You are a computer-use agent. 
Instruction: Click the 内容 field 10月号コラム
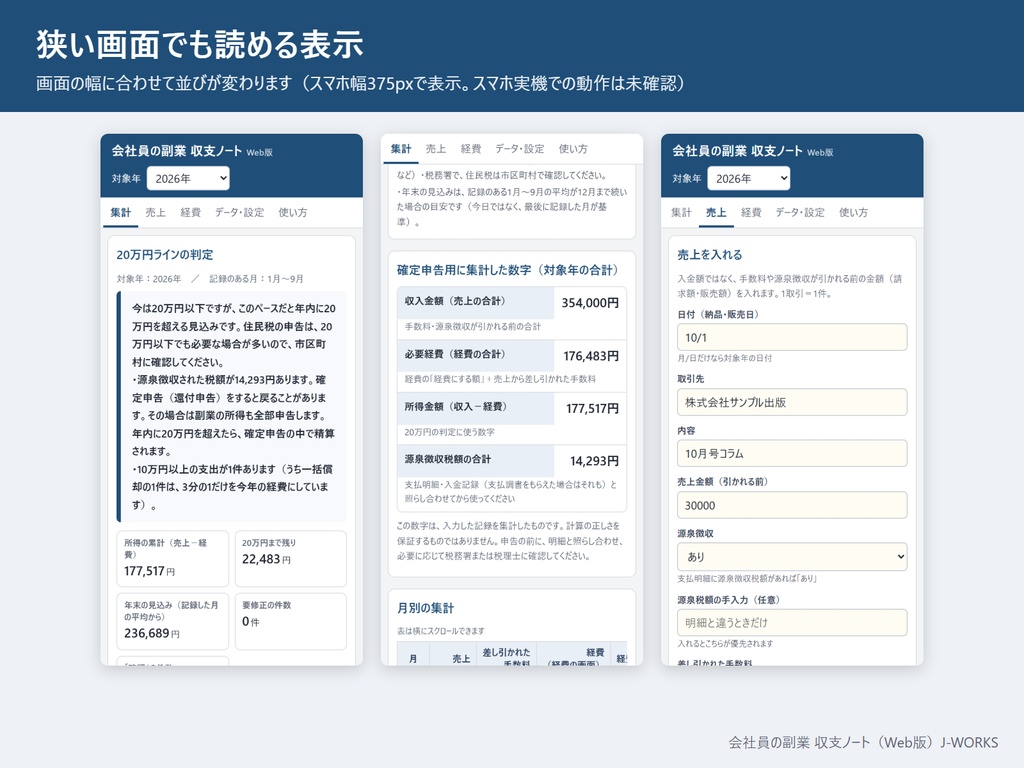792,453
